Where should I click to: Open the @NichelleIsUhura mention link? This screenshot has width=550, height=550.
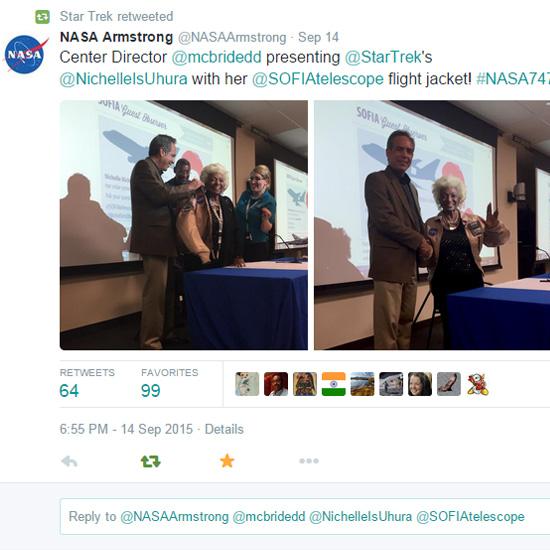(123, 79)
